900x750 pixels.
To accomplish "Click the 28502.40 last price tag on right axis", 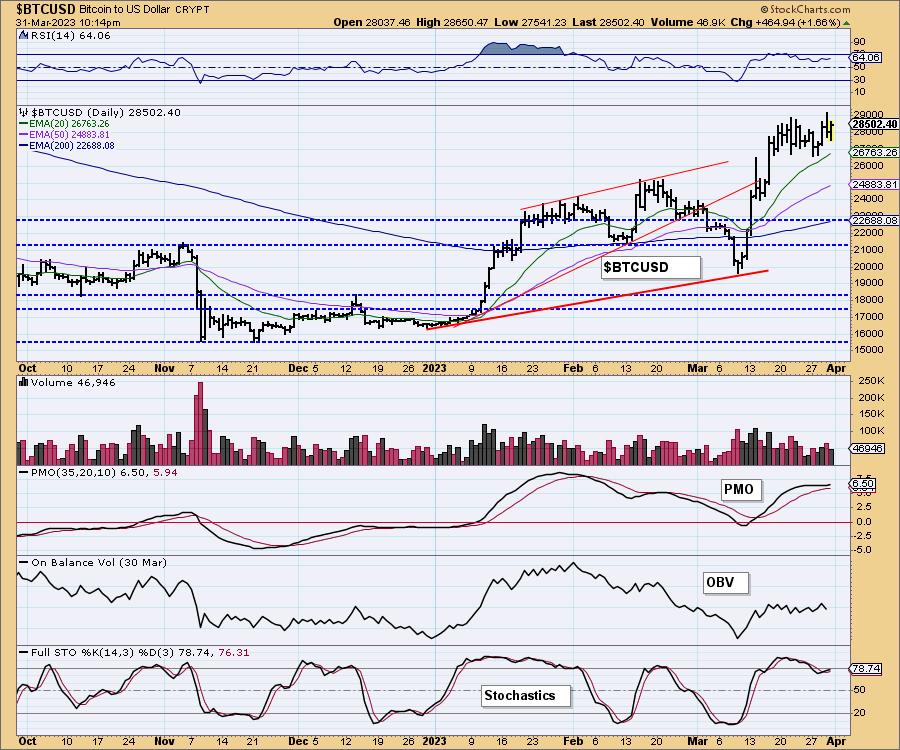I will pyautogui.click(x=874, y=125).
